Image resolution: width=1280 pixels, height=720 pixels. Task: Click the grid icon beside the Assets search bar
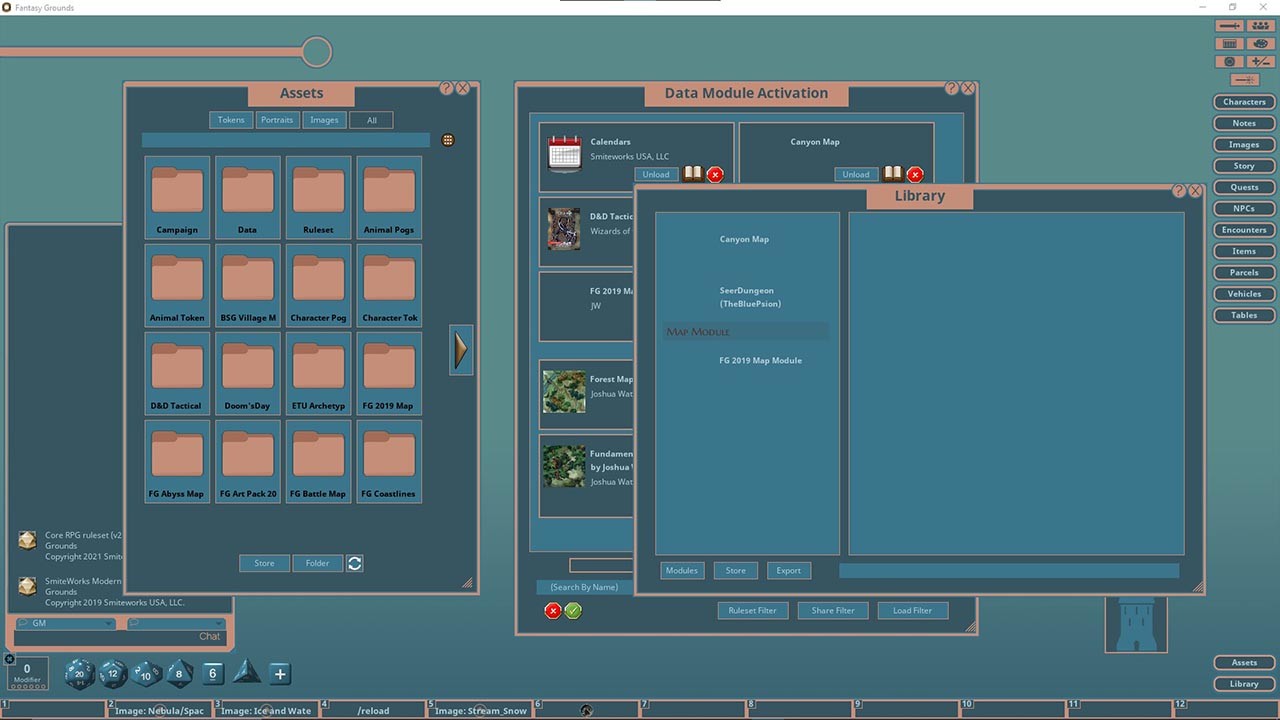coord(447,140)
